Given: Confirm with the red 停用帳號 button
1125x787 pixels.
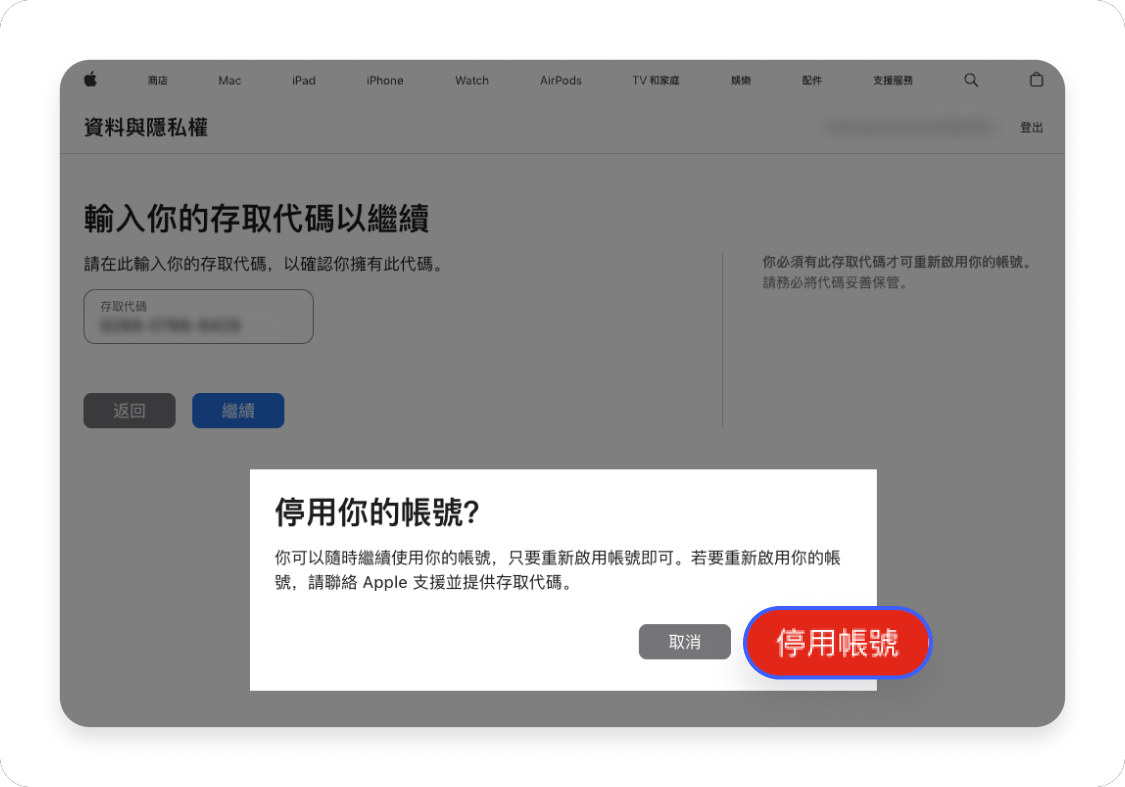Looking at the screenshot, I should [x=837, y=642].
